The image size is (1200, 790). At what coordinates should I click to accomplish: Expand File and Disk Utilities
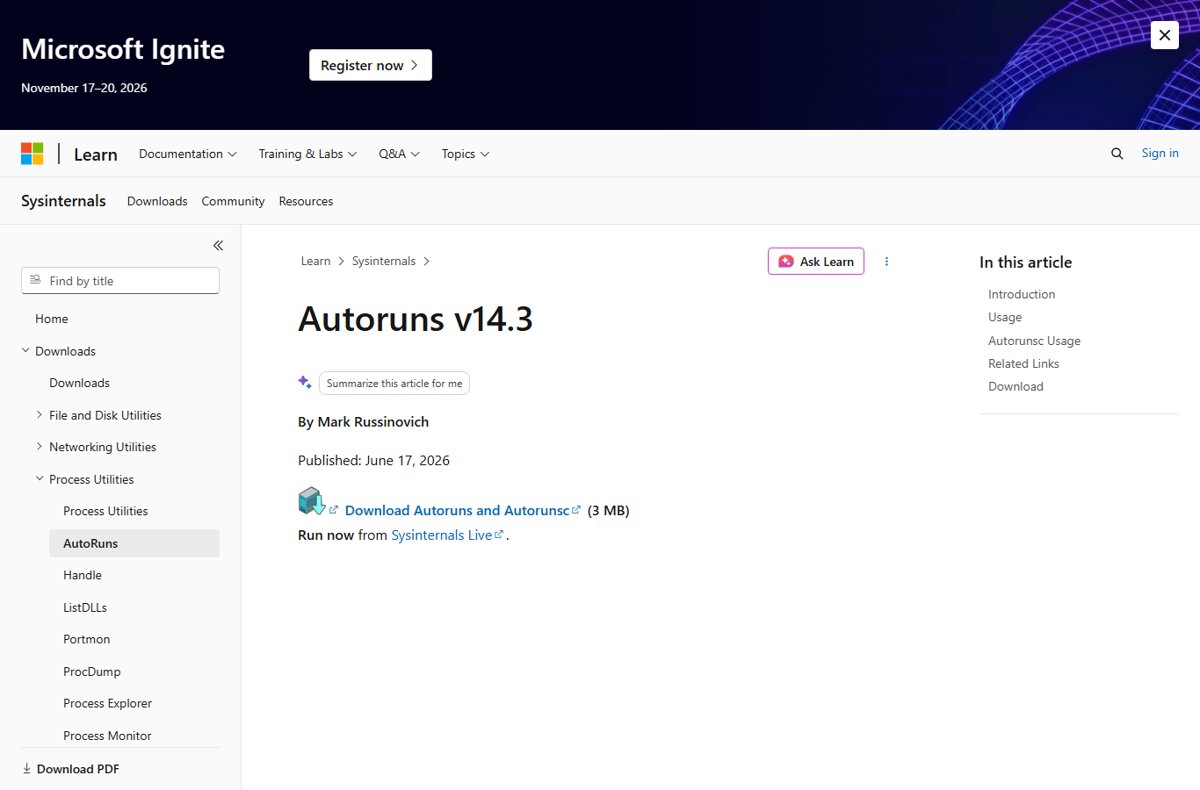[40, 415]
